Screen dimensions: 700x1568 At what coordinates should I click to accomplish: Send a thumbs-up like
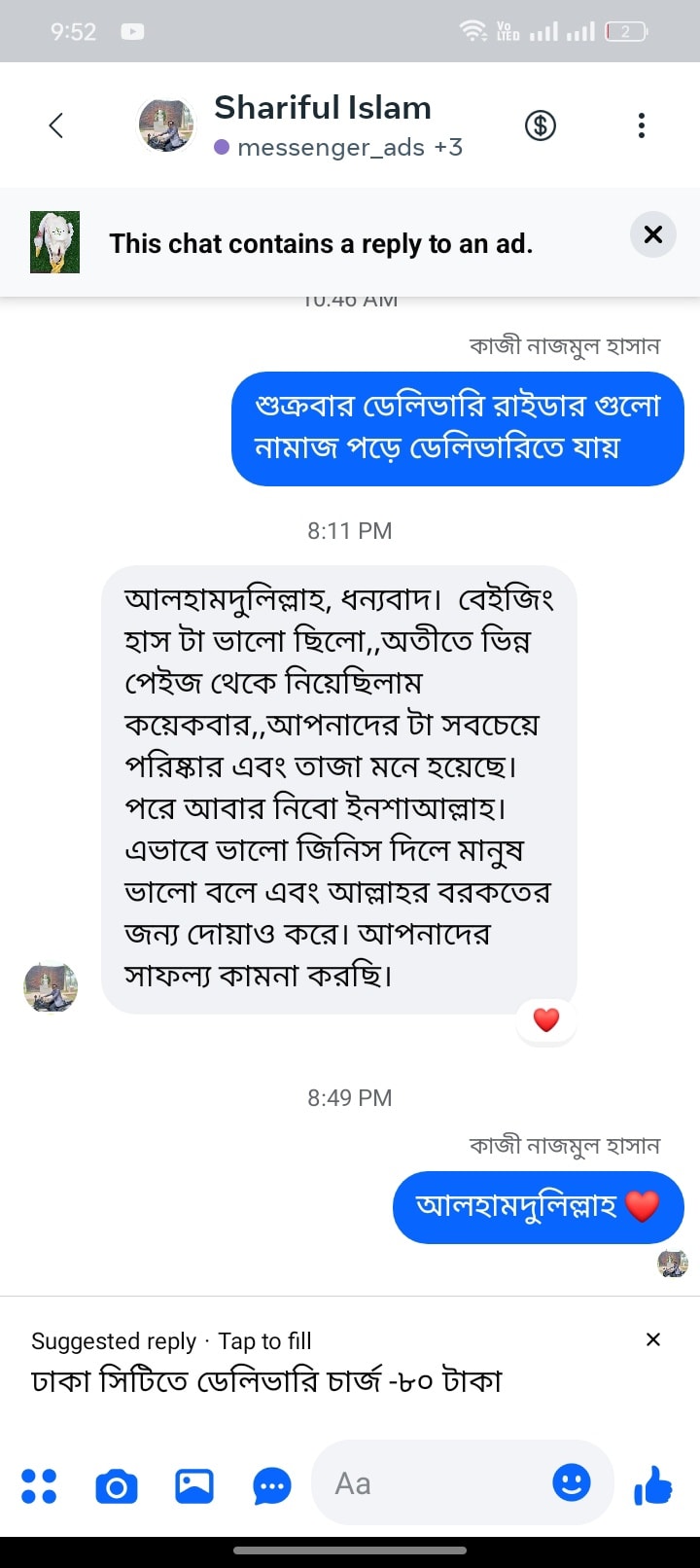click(x=653, y=1484)
